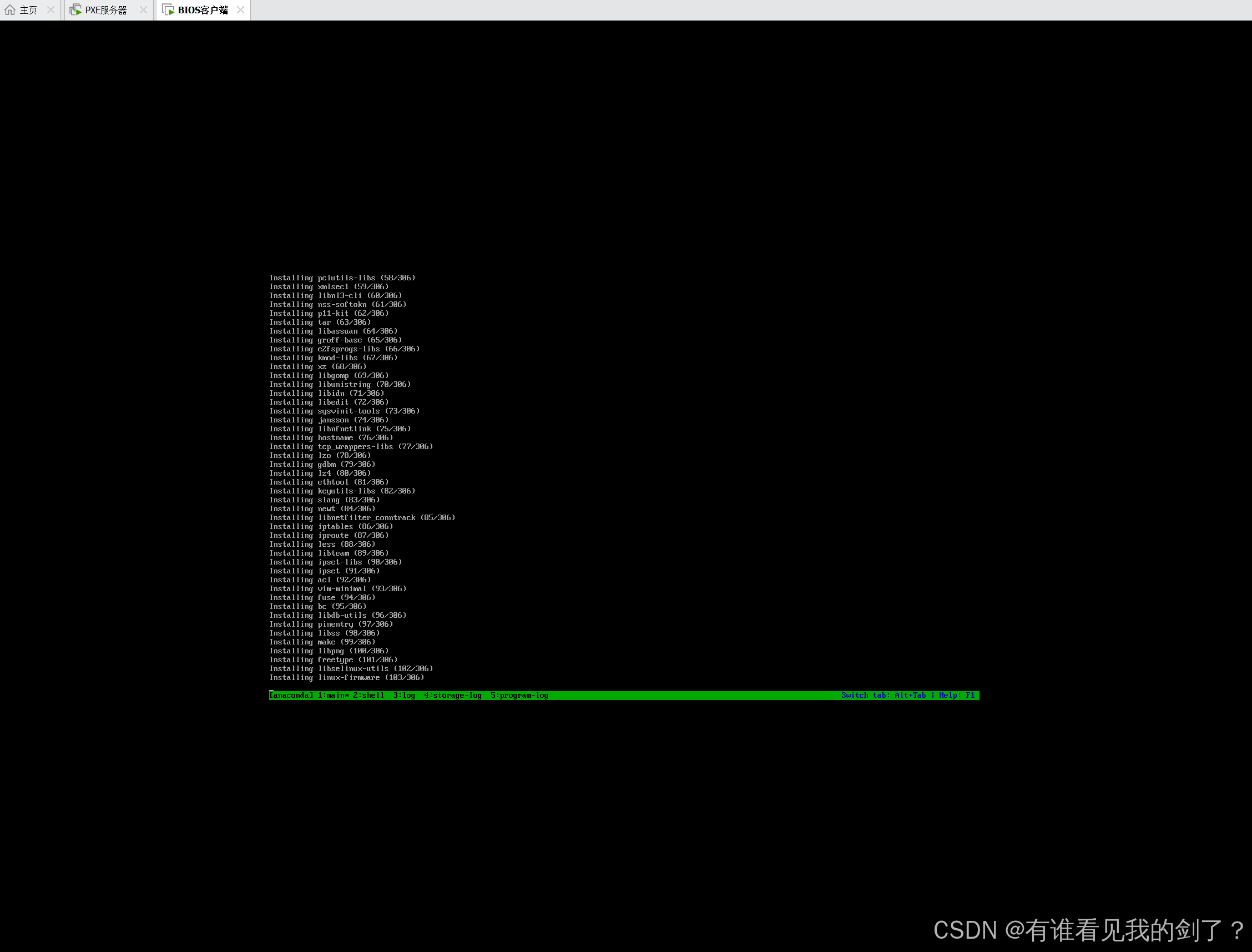Click [anaconda] label in status bar
1252x952 pixels.
coord(291,696)
